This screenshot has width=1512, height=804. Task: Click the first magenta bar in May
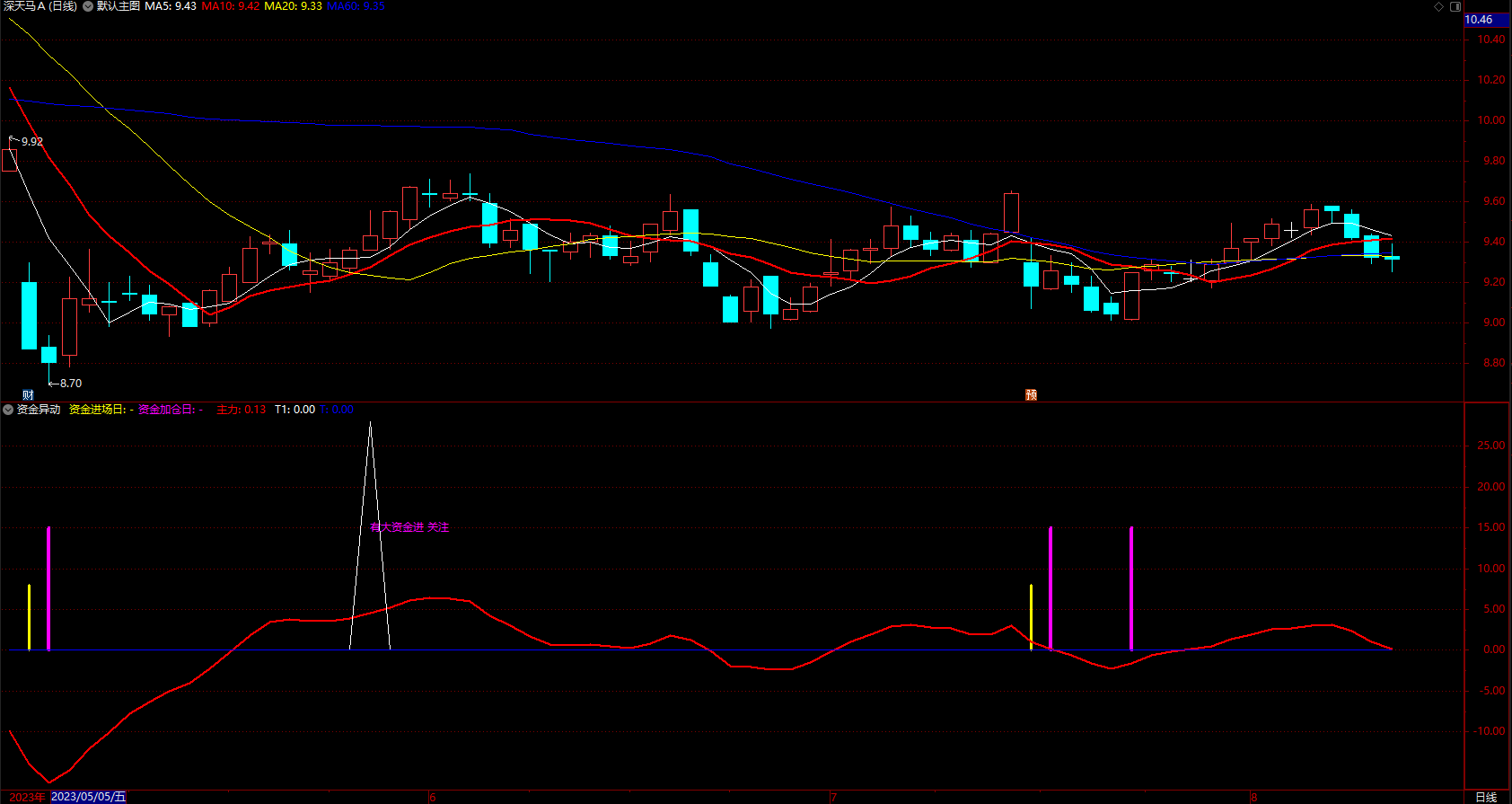point(48,588)
